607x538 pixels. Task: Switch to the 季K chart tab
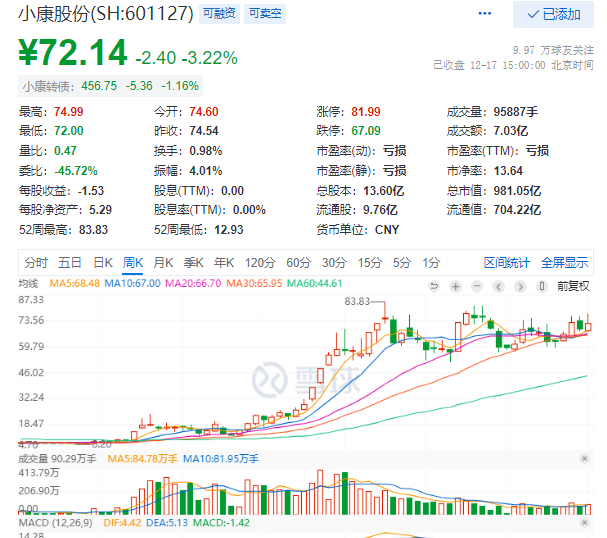pos(194,263)
